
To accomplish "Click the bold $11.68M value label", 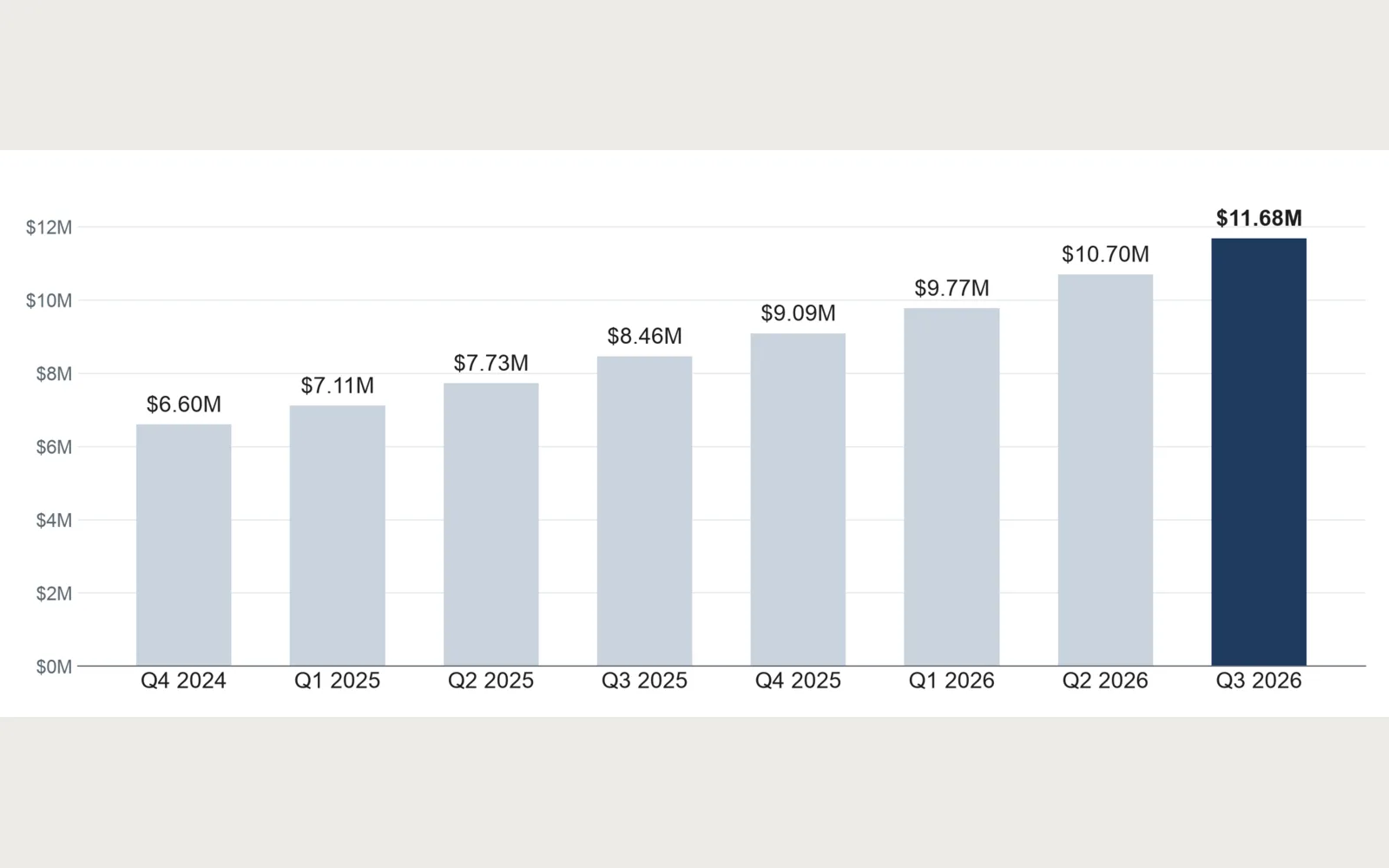I will point(1260,218).
